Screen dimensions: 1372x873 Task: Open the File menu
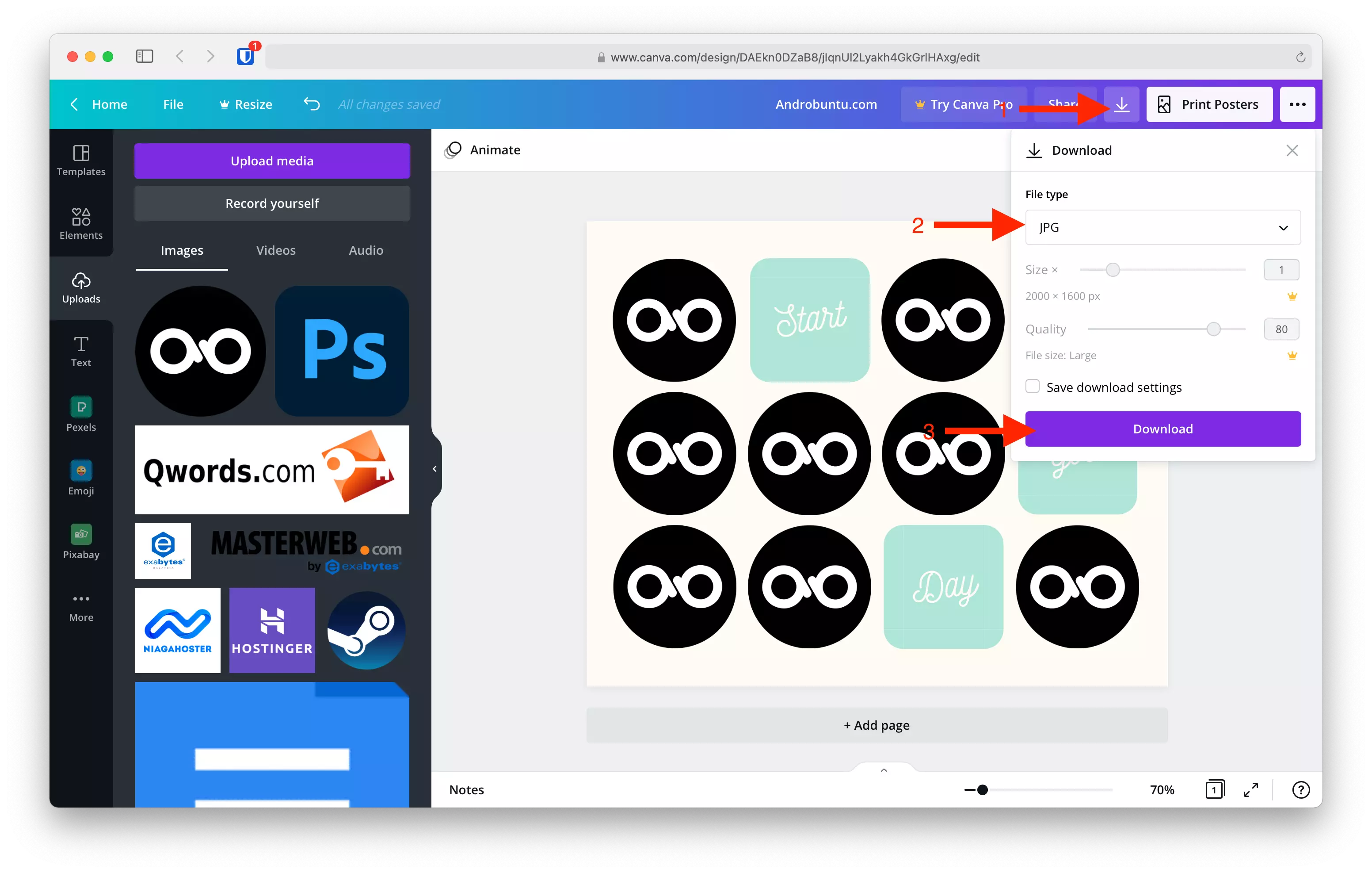[173, 104]
